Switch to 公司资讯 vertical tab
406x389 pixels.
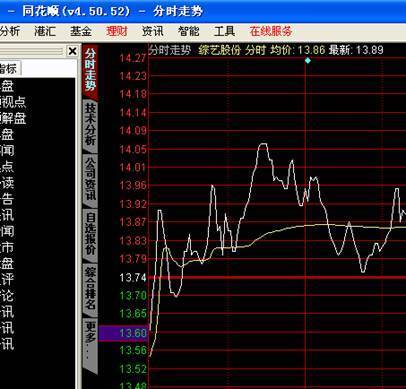90,179
